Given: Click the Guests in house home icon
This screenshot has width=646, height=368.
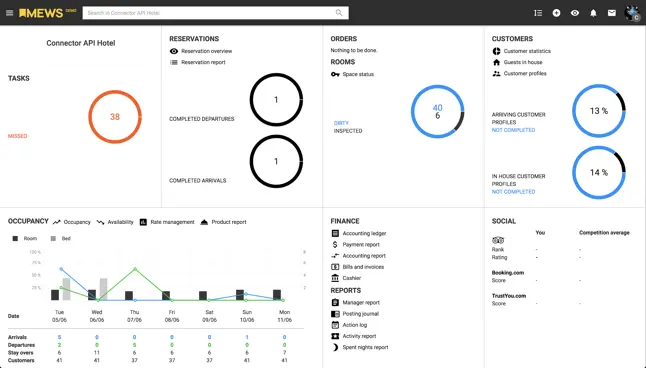Looking at the screenshot, I should (496, 62).
